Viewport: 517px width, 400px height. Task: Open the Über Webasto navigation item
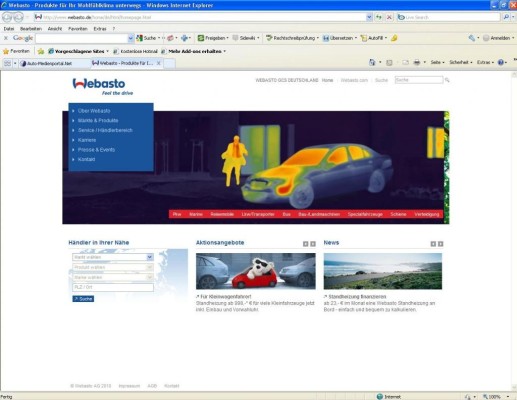pyautogui.click(x=94, y=111)
